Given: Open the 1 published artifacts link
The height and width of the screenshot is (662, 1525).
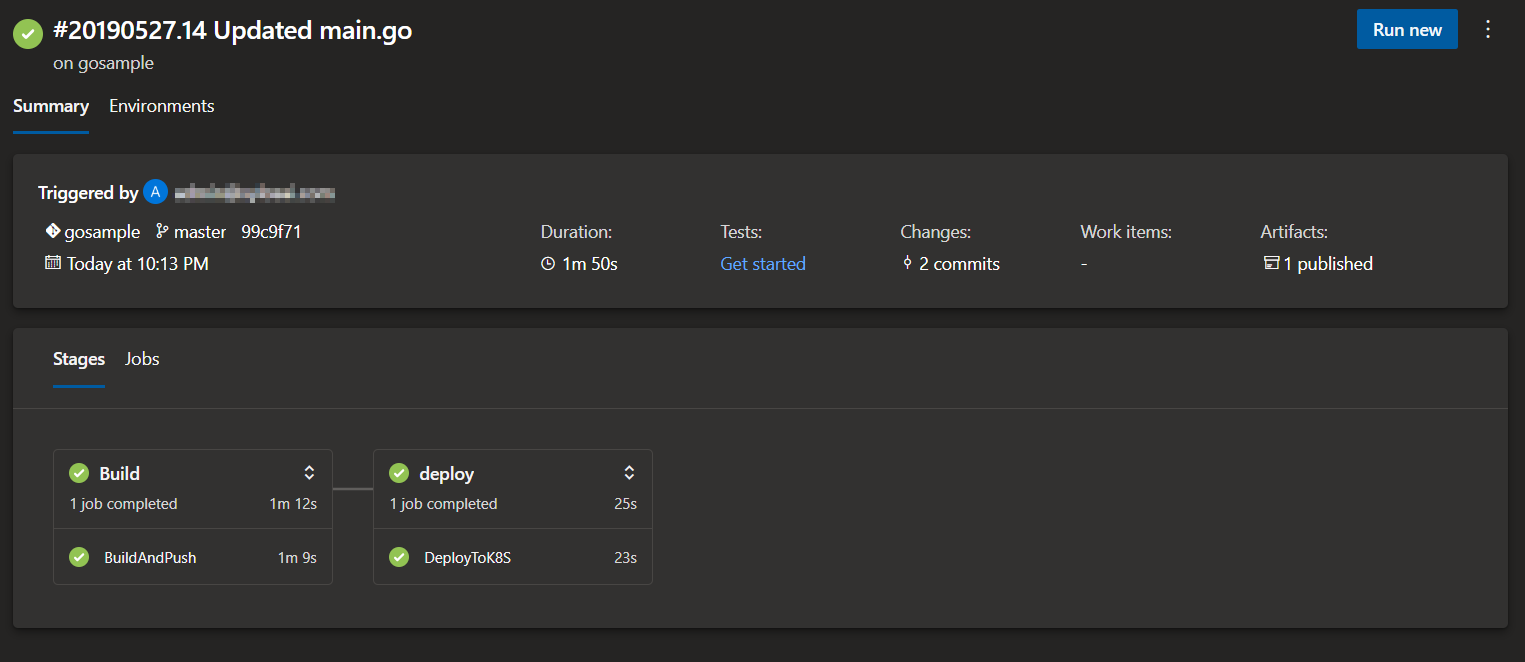Looking at the screenshot, I should tap(1328, 264).
